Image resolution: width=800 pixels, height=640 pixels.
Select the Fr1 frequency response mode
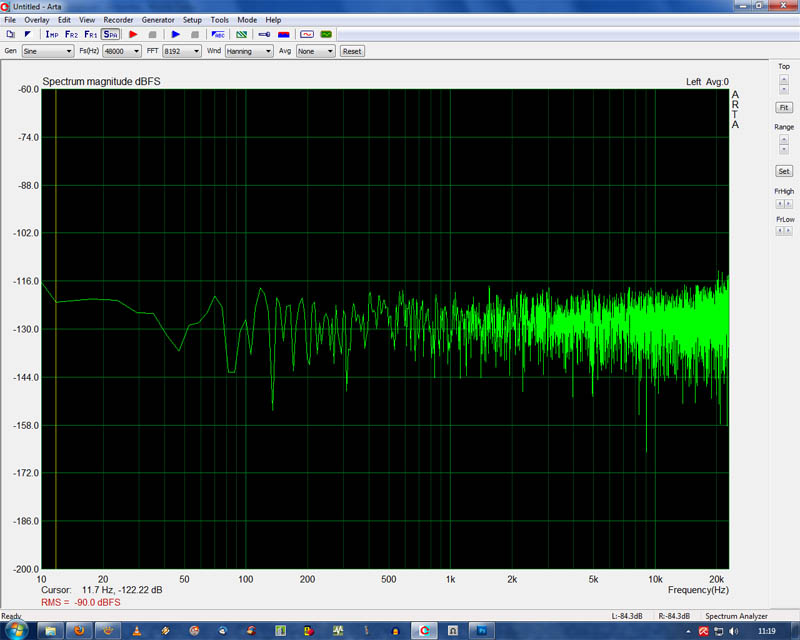(x=90, y=34)
